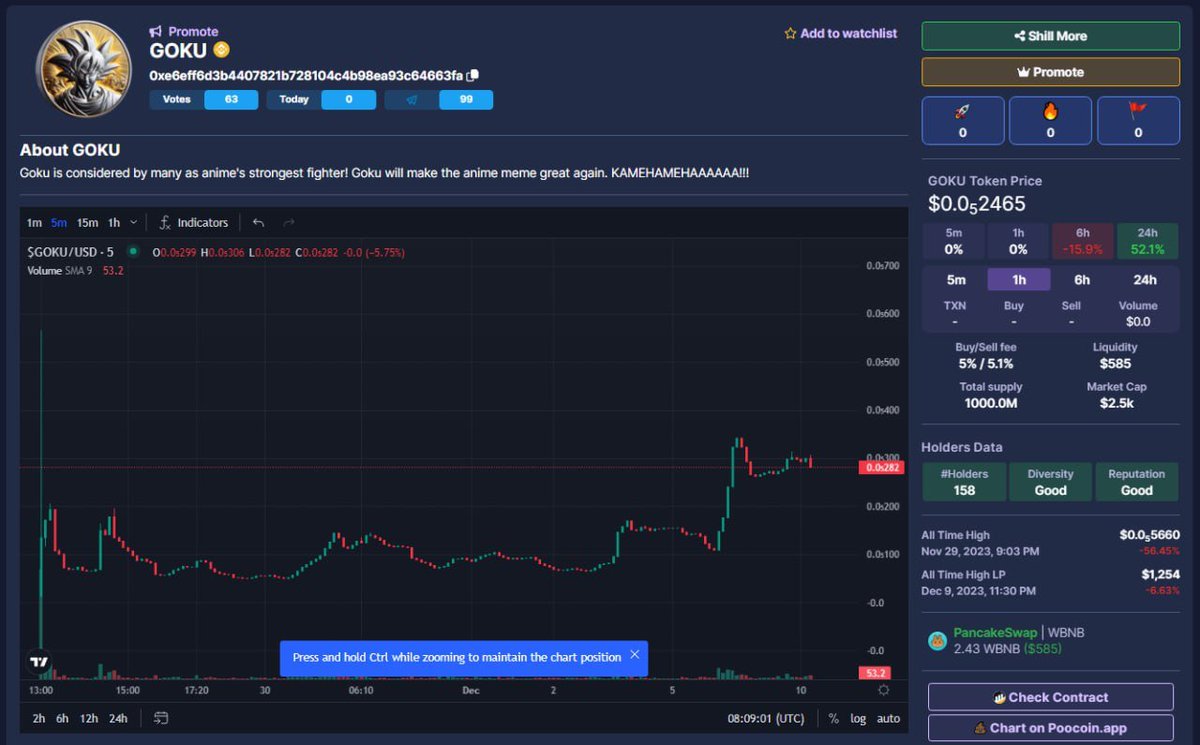Click the Volume SMA 9 indicator label
This screenshot has height=745, width=1200.
pos(60,270)
